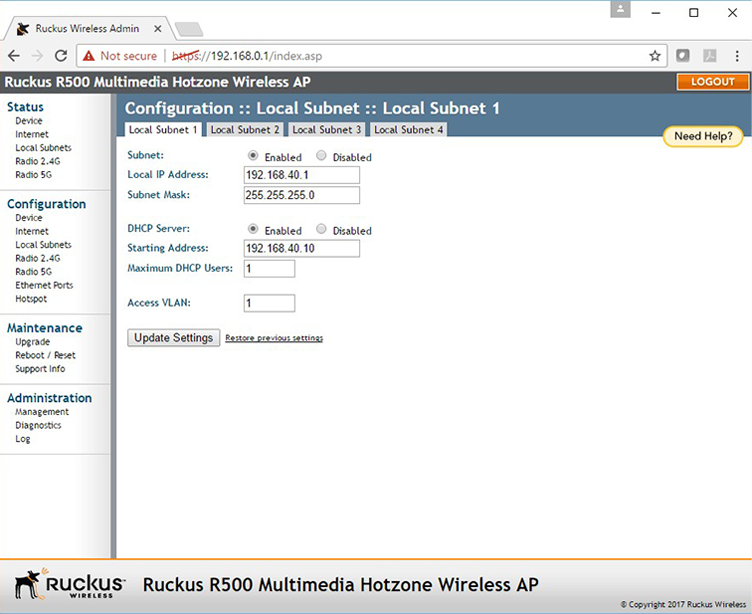This screenshot has width=752, height=614.
Task: Click the Chrome user profile icon
Action: [621, 10]
